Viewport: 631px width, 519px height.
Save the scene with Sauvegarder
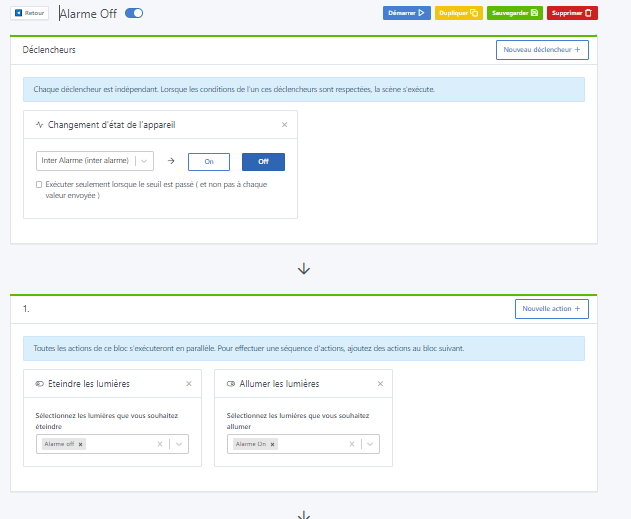(515, 13)
